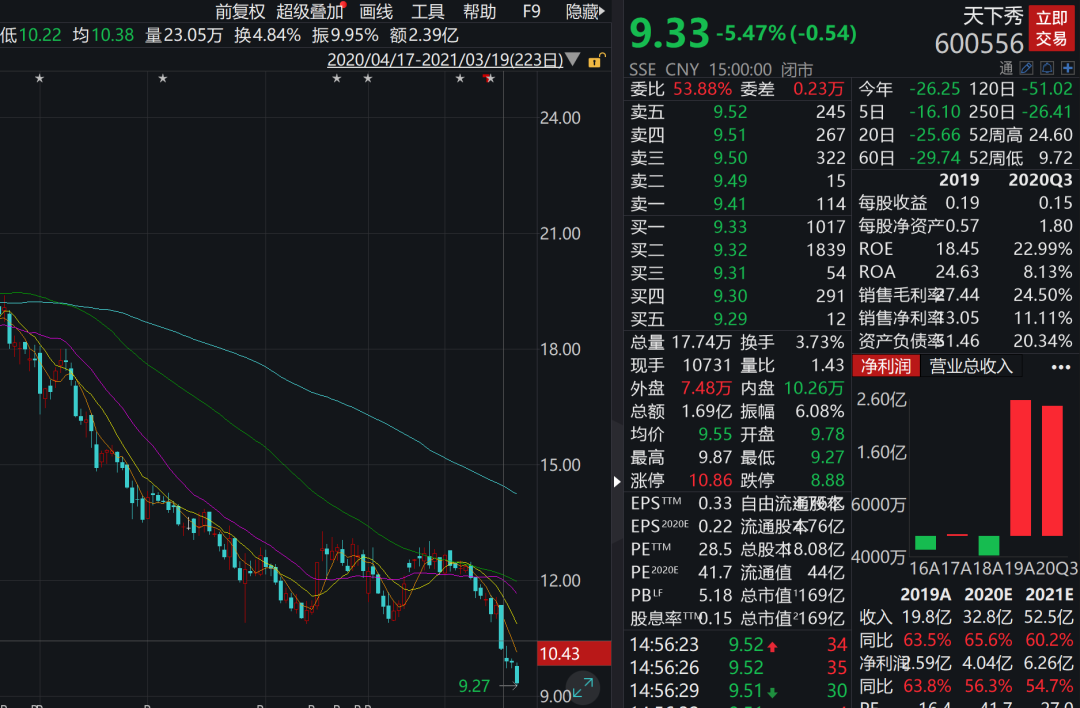Select the 净利润 tab
1080x708 pixels.
[x=886, y=366]
